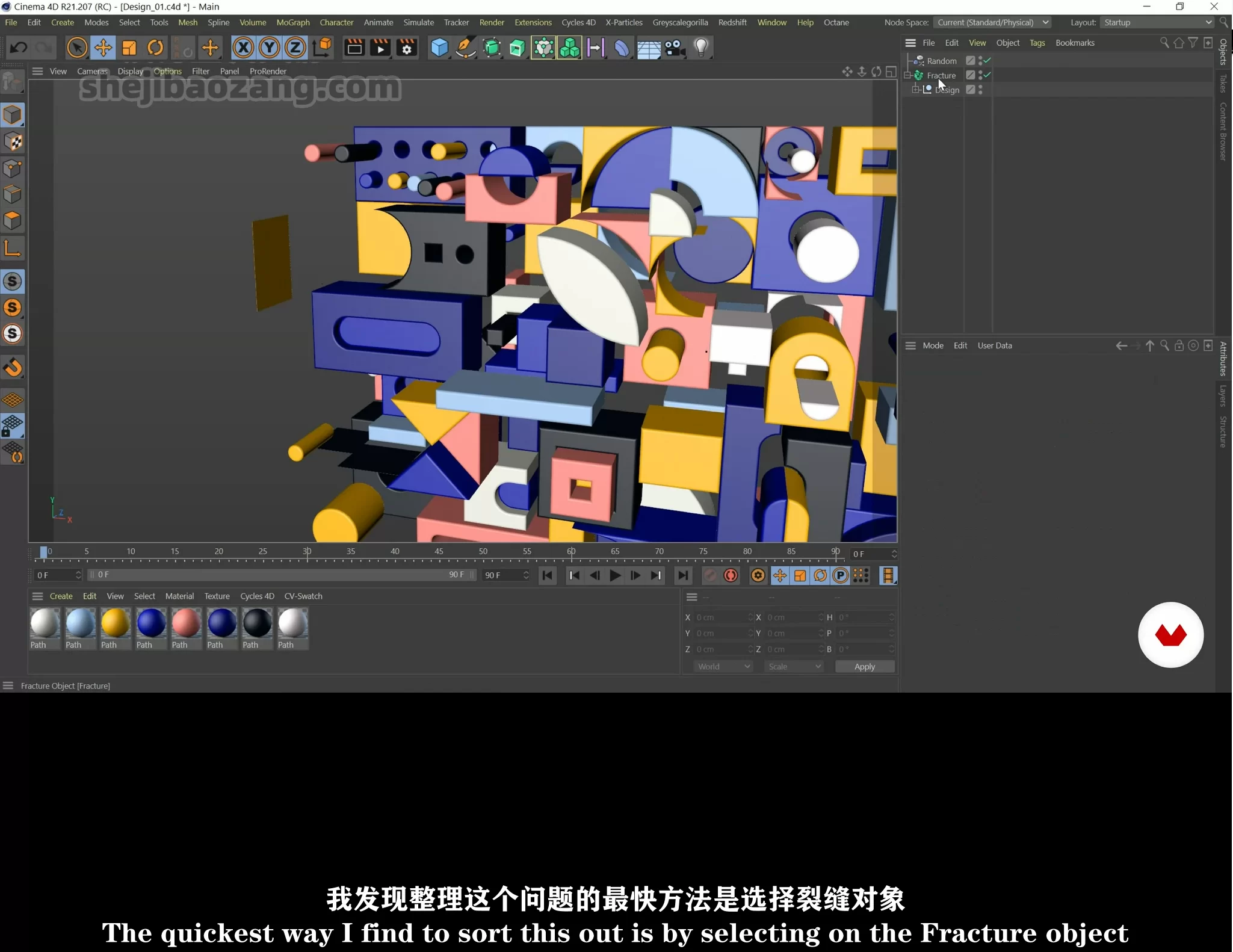Viewport: 1233px width, 952px height.
Task: Toggle Random effector enabled checkmark
Action: (x=987, y=60)
